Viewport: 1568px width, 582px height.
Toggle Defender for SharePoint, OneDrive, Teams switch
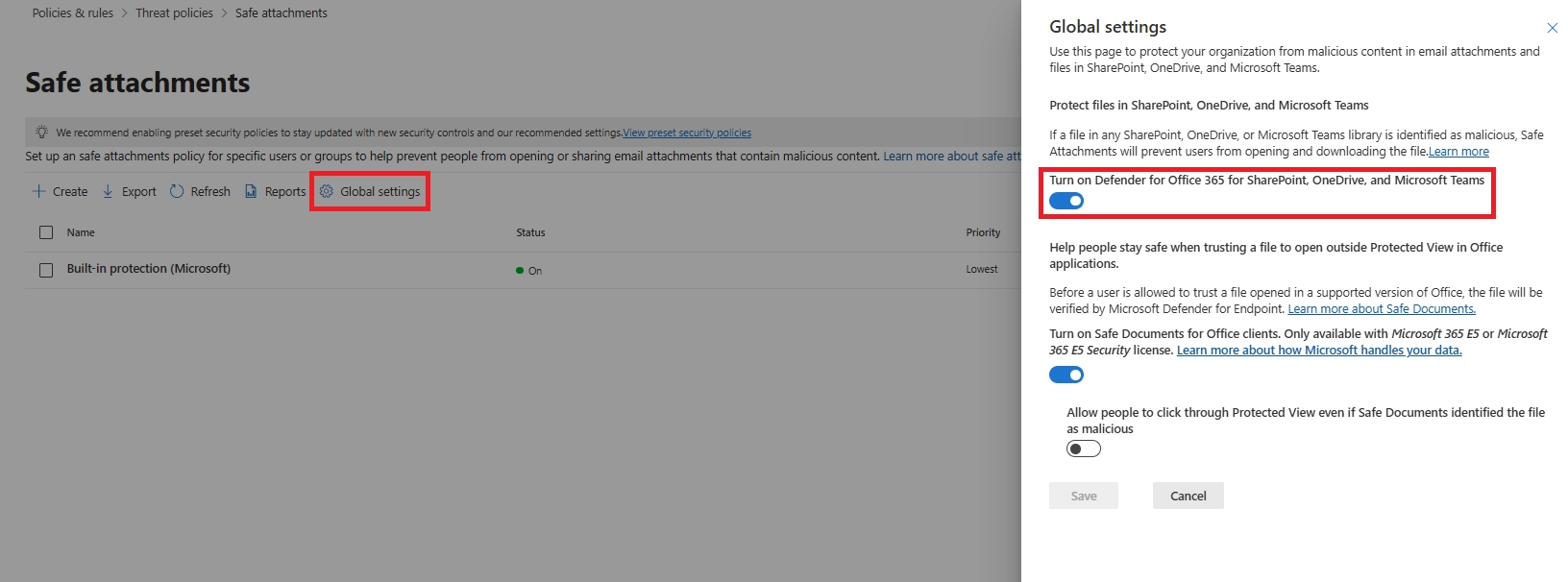click(x=1066, y=201)
